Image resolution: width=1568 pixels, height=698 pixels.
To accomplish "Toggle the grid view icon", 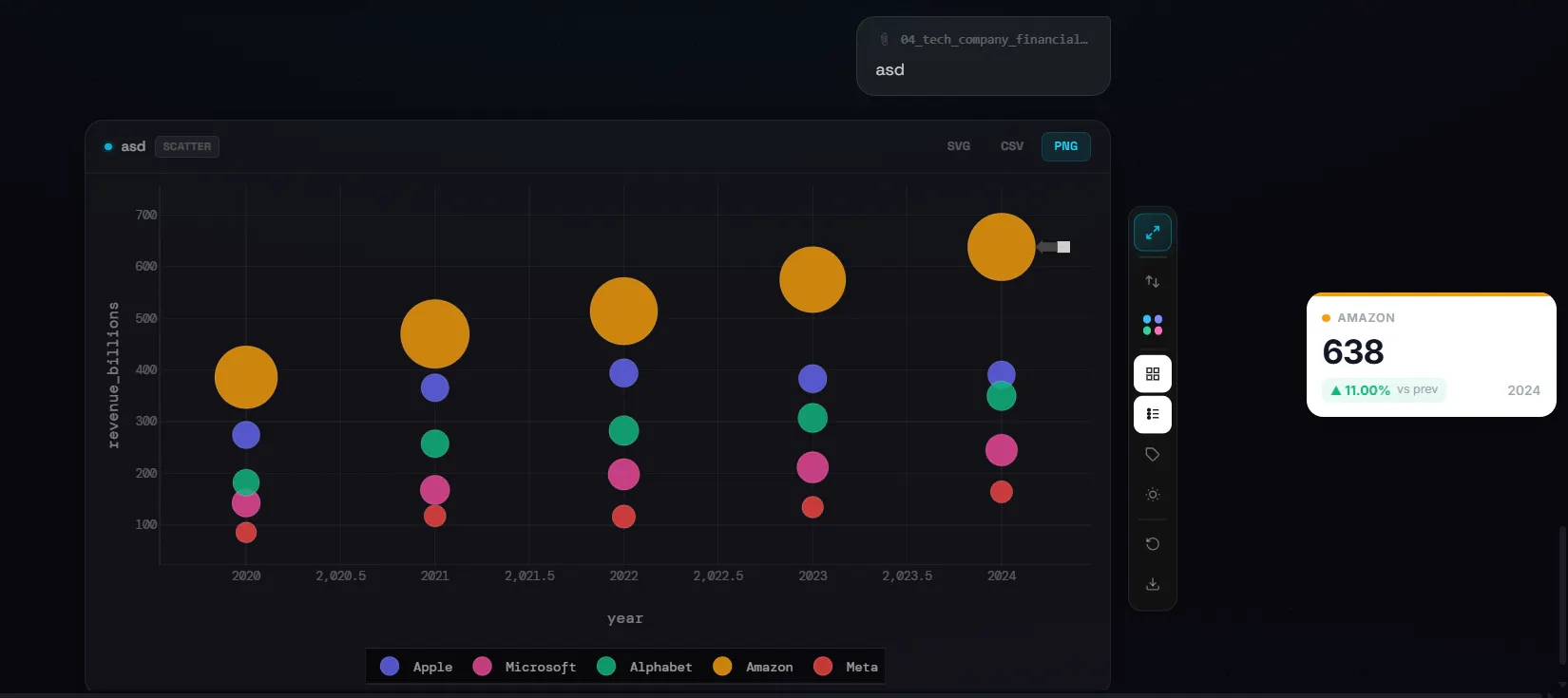I will [1153, 374].
